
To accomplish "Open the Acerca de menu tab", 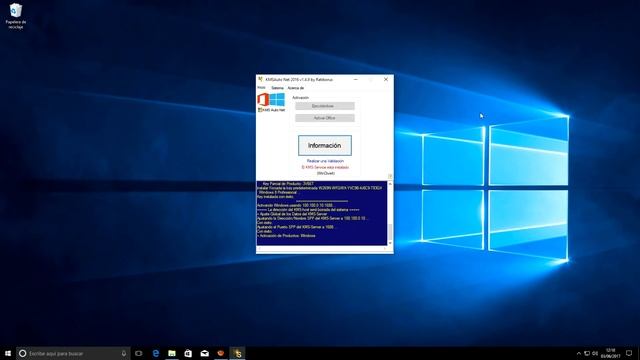I will (x=296, y=88).
